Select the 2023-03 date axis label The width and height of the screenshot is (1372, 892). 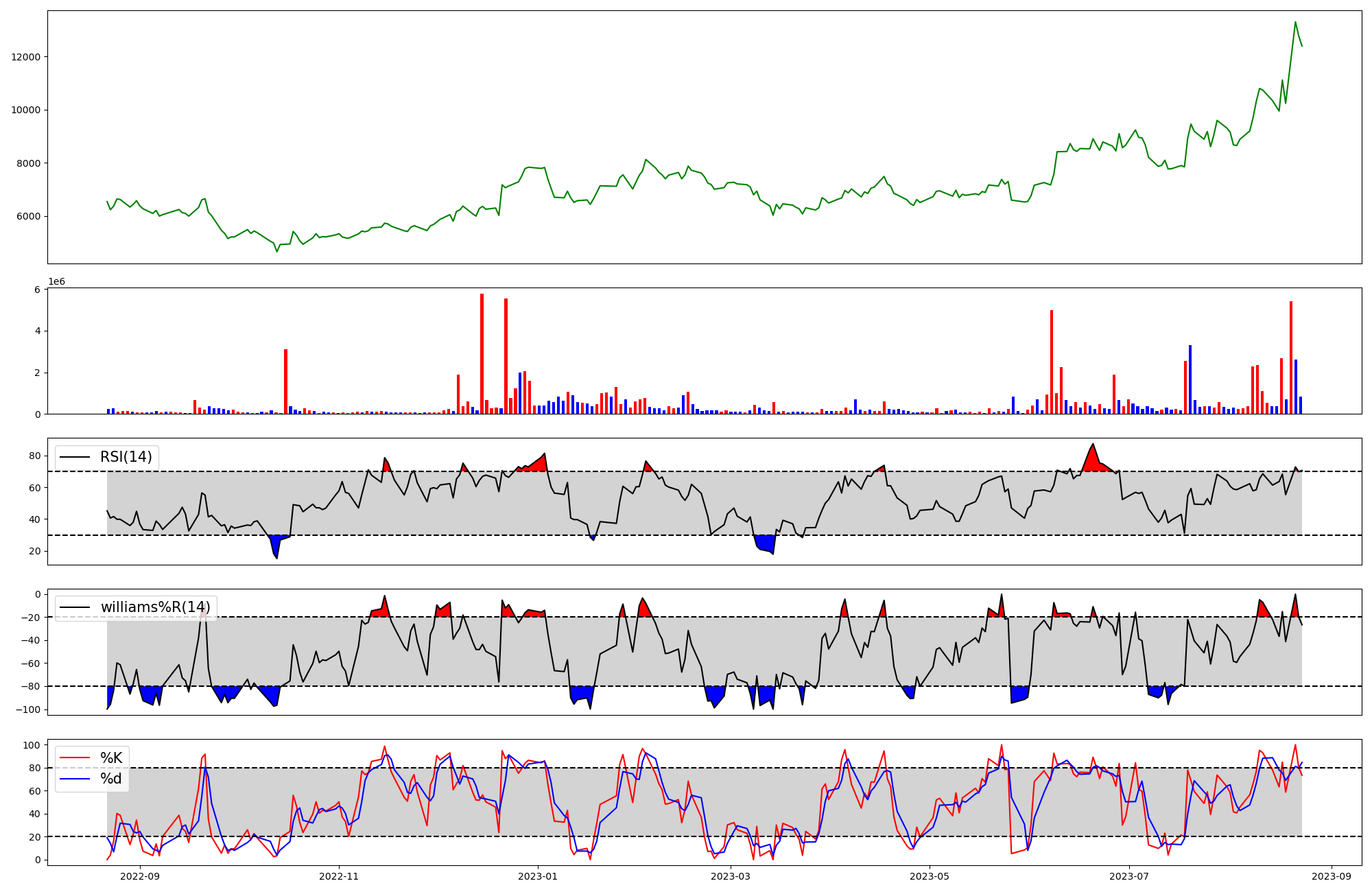[731, 876]
